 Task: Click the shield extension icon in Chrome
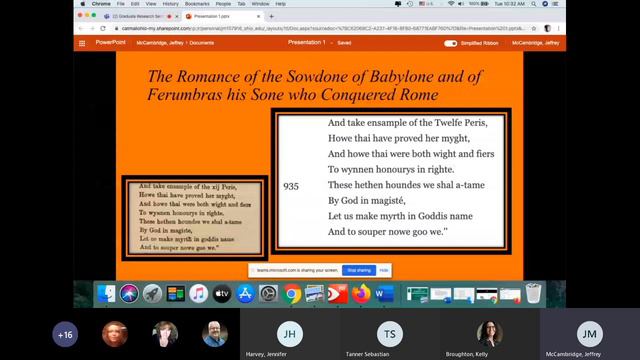547,29
